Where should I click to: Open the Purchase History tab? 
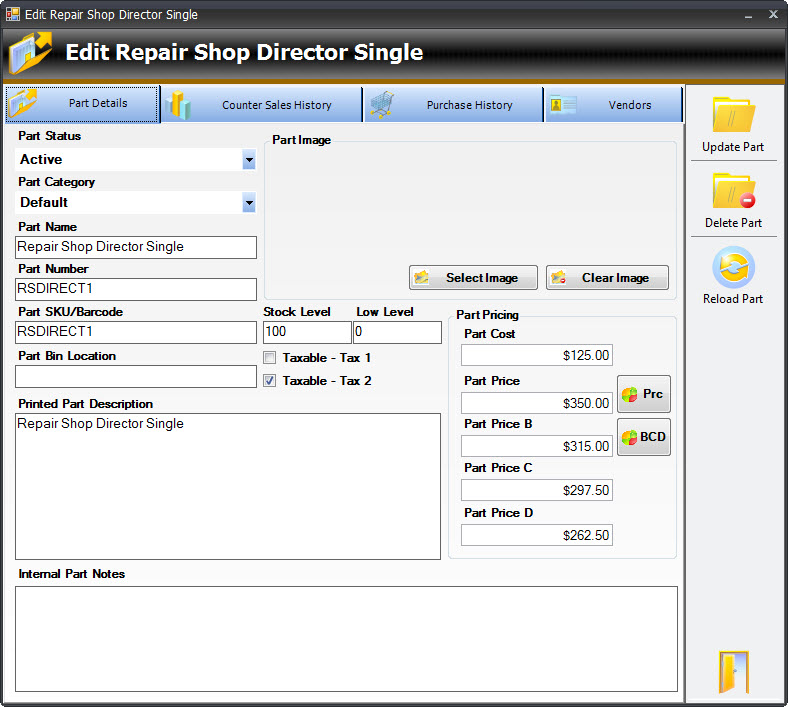click(453, 105)
